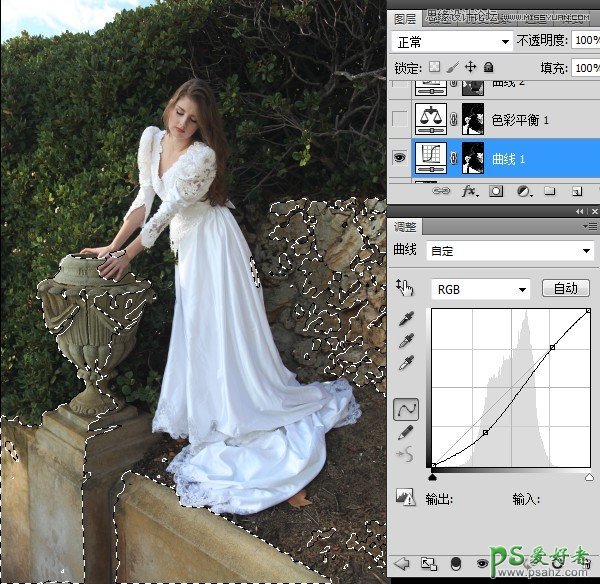The width and height of the screenshot is (600, 584).
Task: Click the new adjustment layer icon
Action: tap(520, 190)
